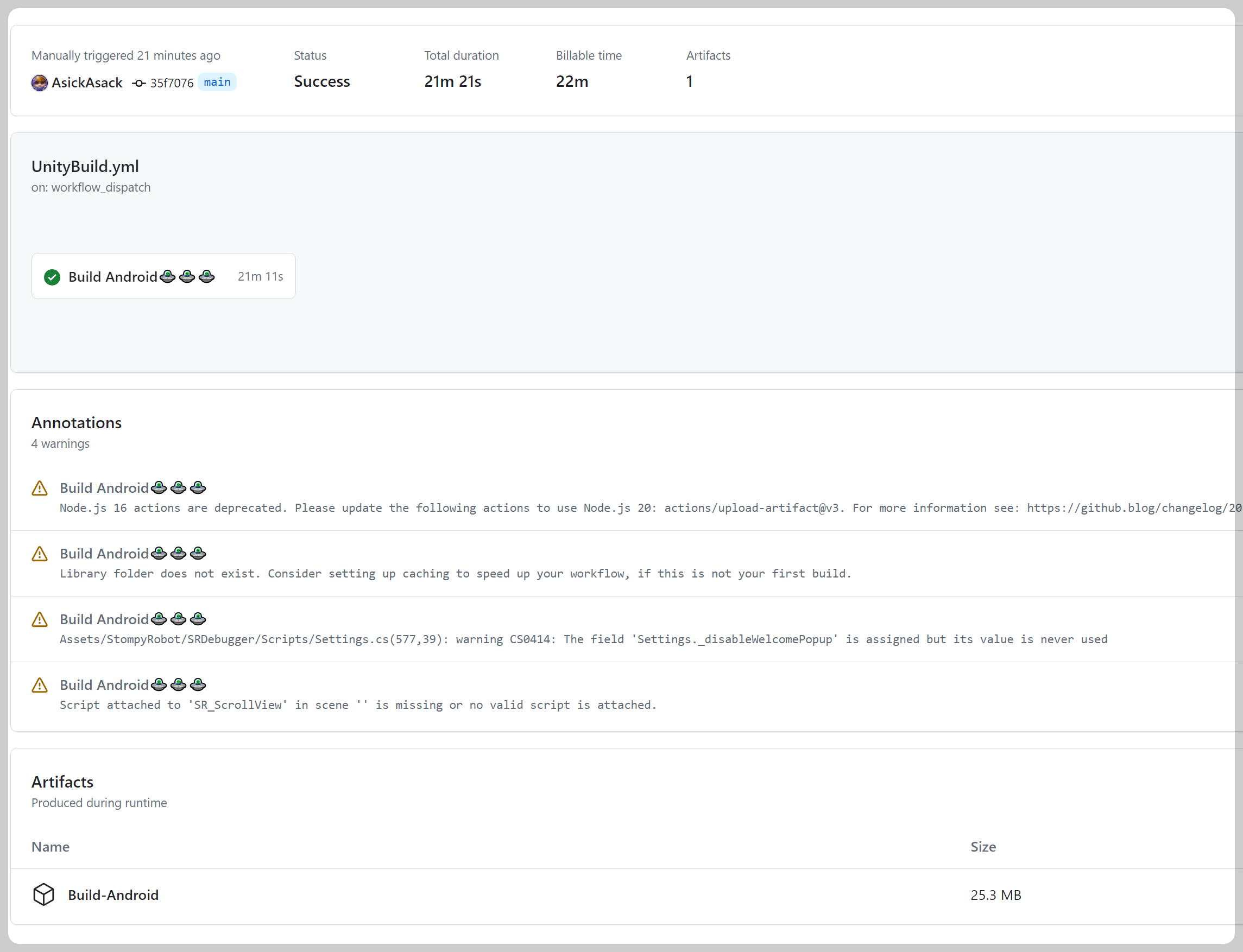Click the CS0414 warning triangle icon

(x=40, y=619)
